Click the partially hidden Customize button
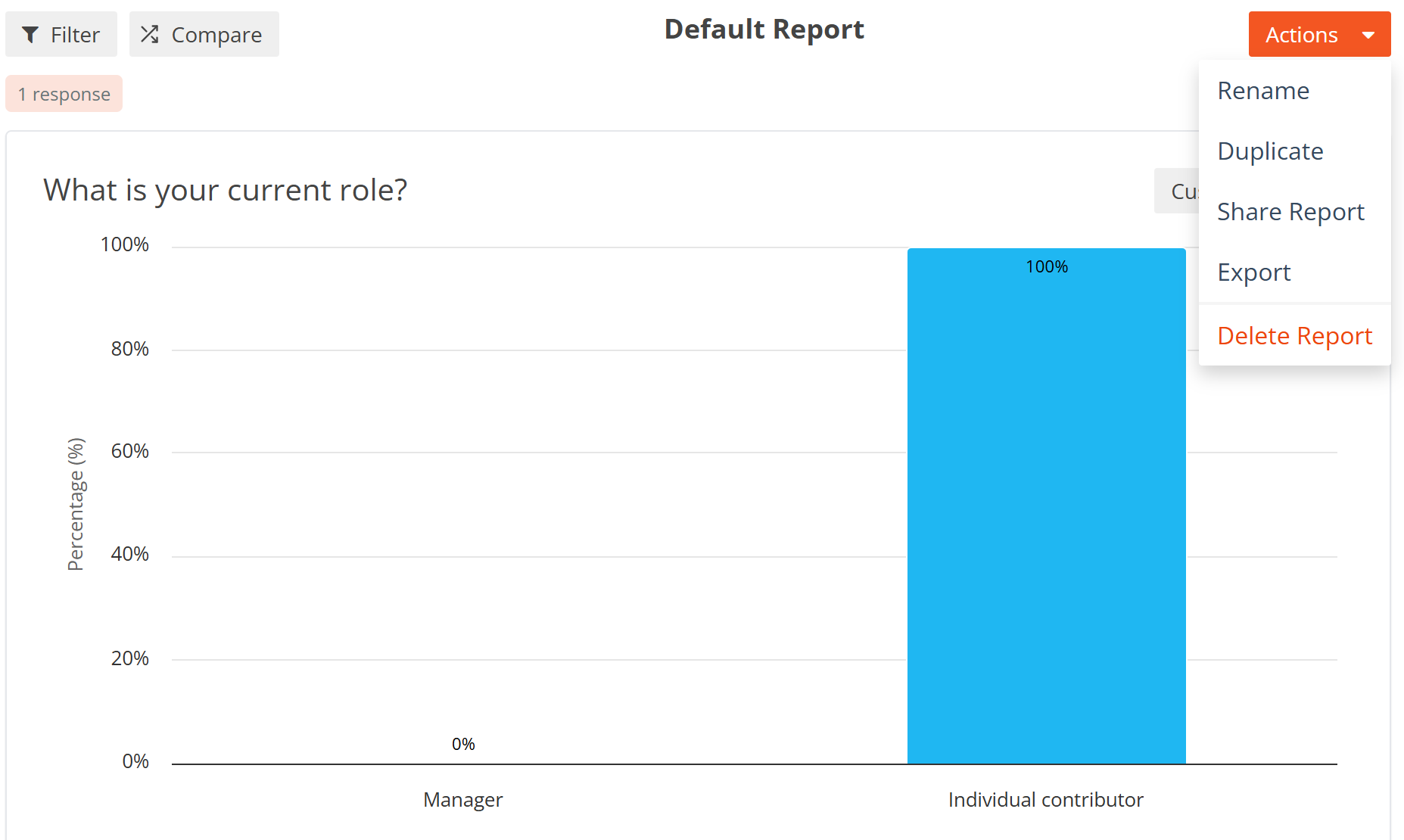Screen dimensions: 1404x840 [1177, 191]
